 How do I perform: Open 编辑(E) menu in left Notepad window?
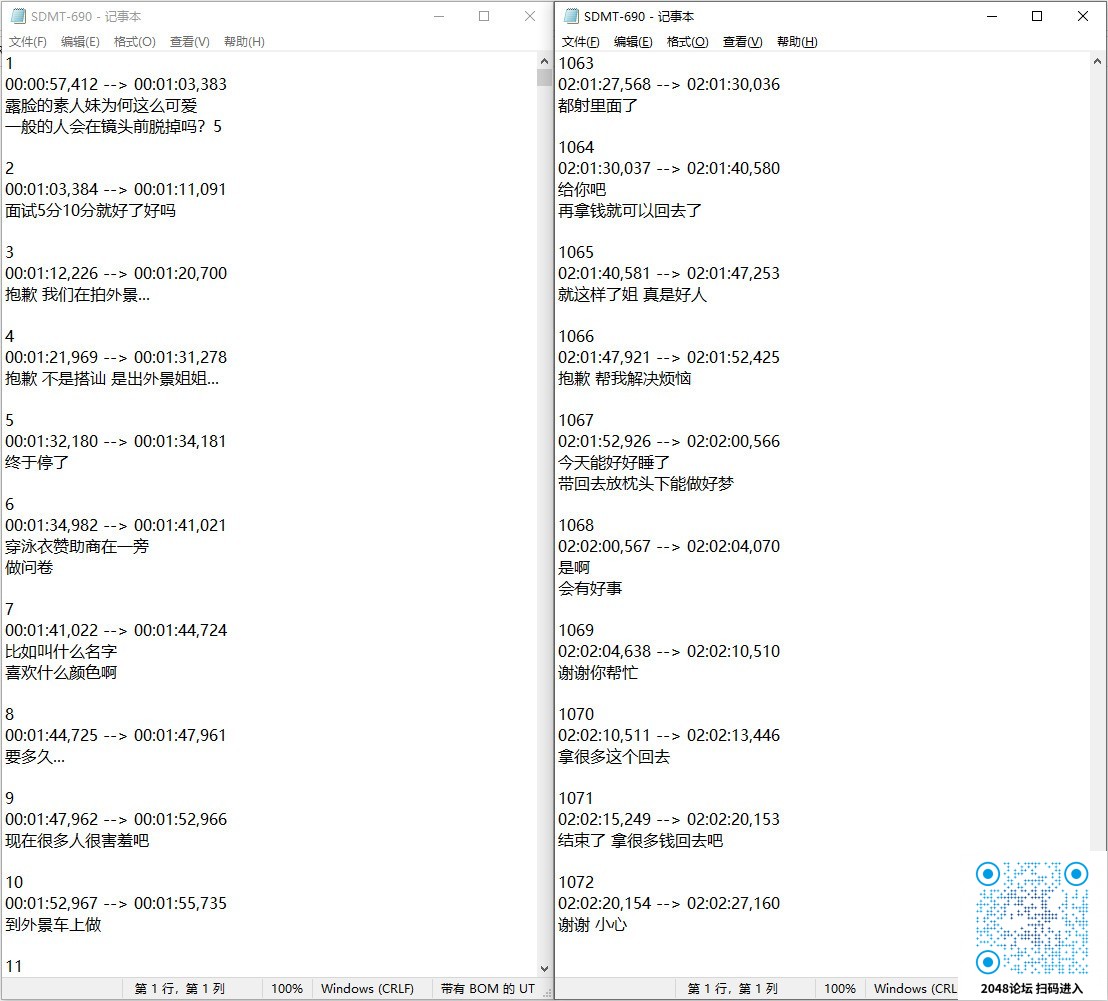click(80, 42)
